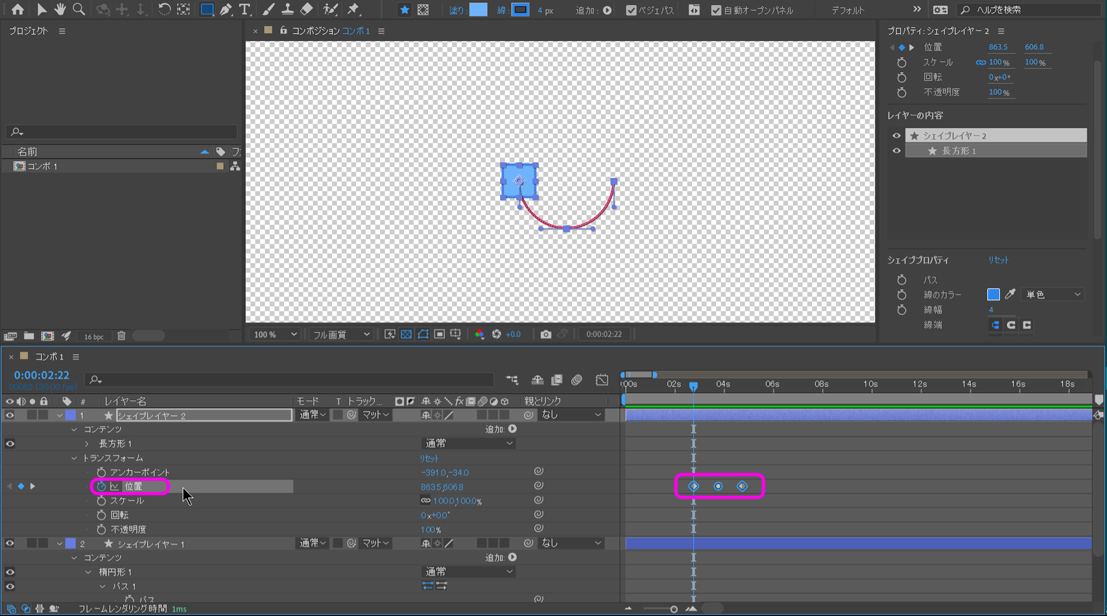Click リセット in the shape properties section
1107x616 pixels.
998,260
